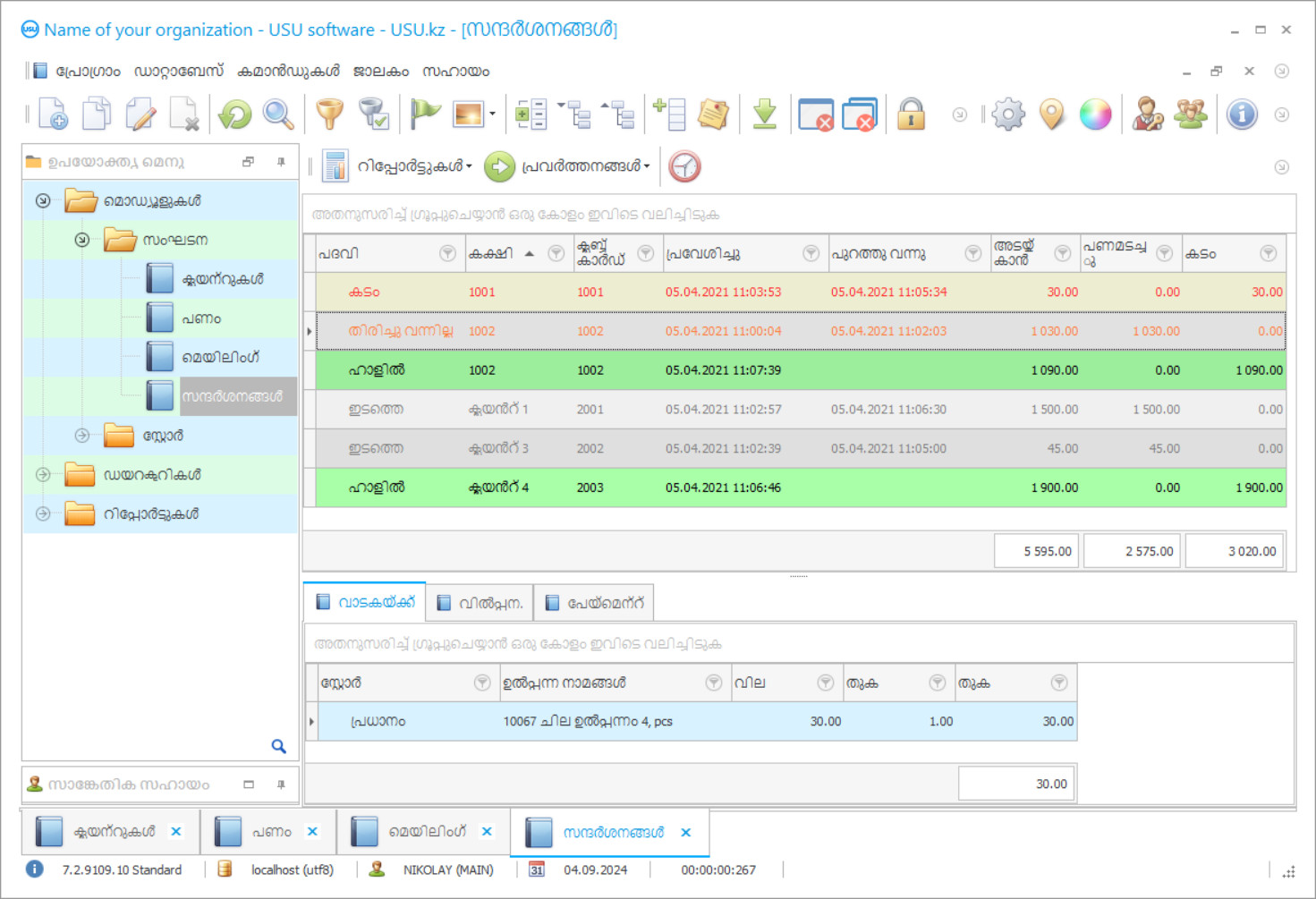Click the blue info icon in toolbar
Screen dimensions: 1316x899
(x=1242, y=114)
